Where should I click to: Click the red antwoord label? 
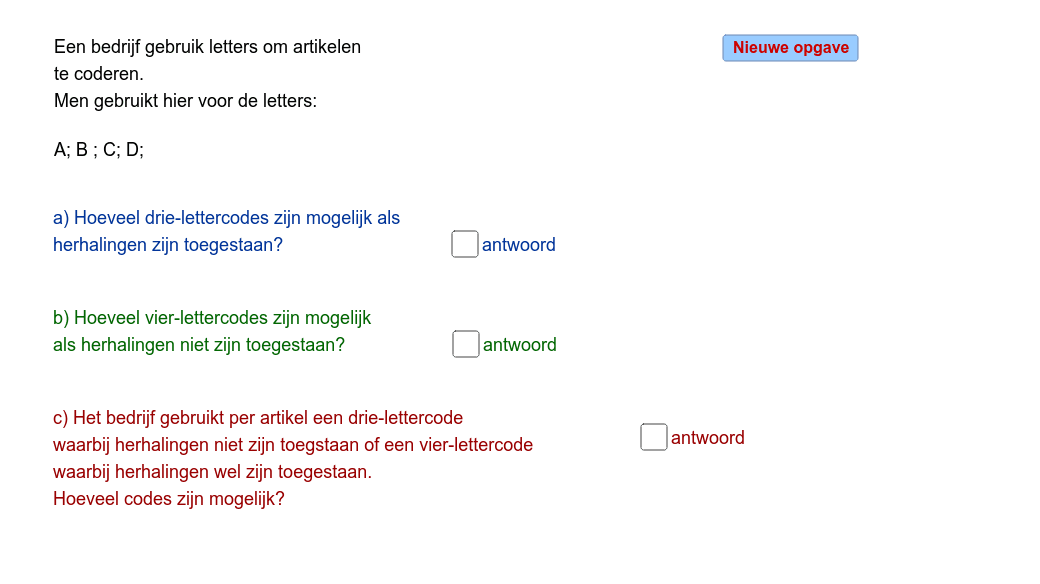pyautogui.click(x=708, y=438)
